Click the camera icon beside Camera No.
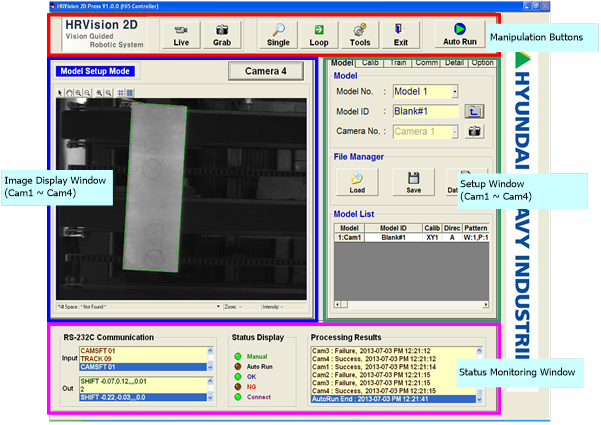Screen dimensions: 601x425 click(x=474, y=131)
